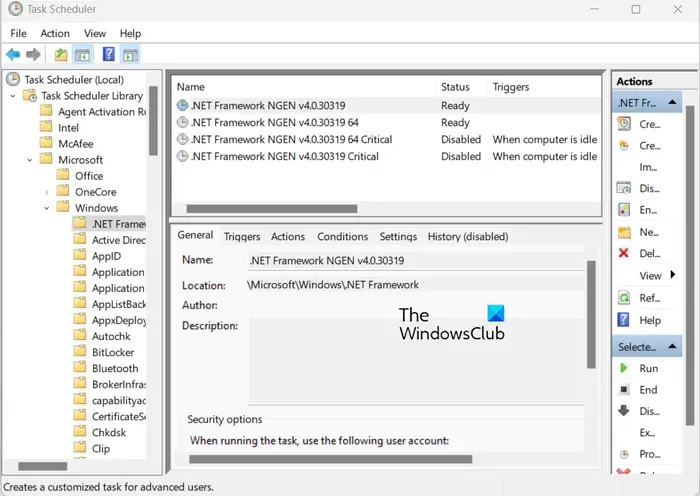This screenshot has height=496, width=700.
Task: Click the Dis... display running tasks icon
Action: coord(624,188)
